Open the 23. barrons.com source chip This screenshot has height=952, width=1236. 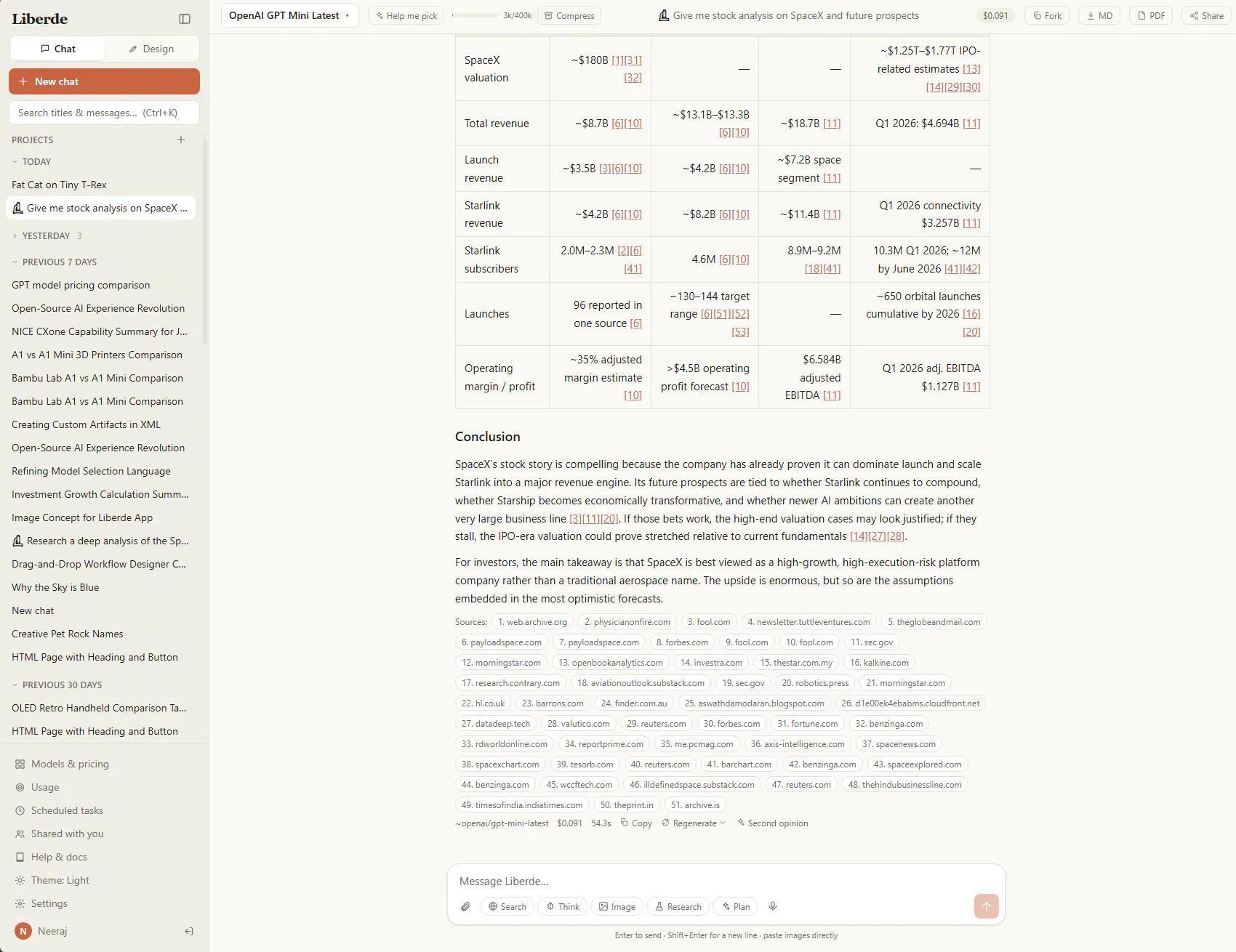coord(553,703)
